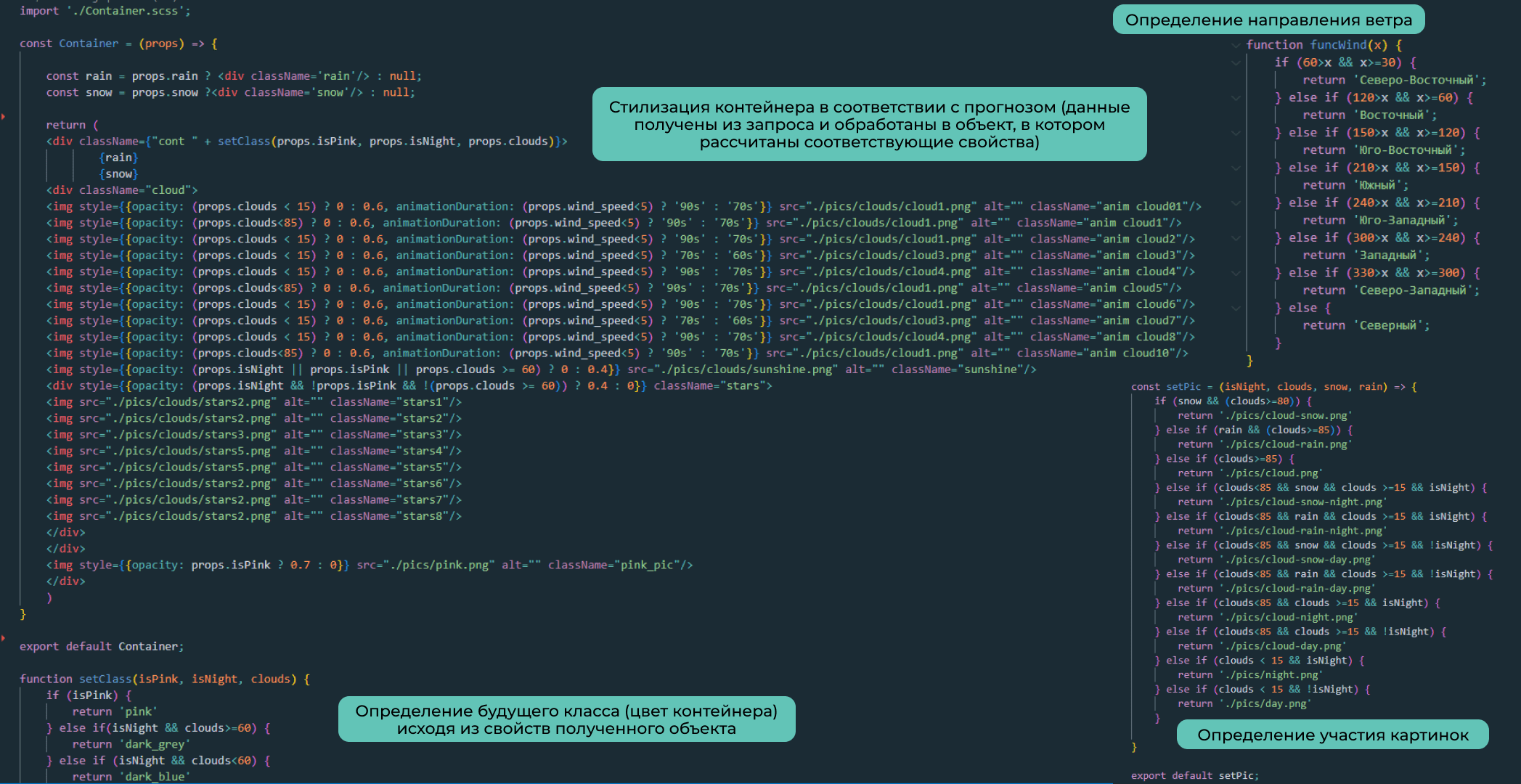
Task: Click the red gutter marker above 'export default Container;'
Action: pos(3,638)
